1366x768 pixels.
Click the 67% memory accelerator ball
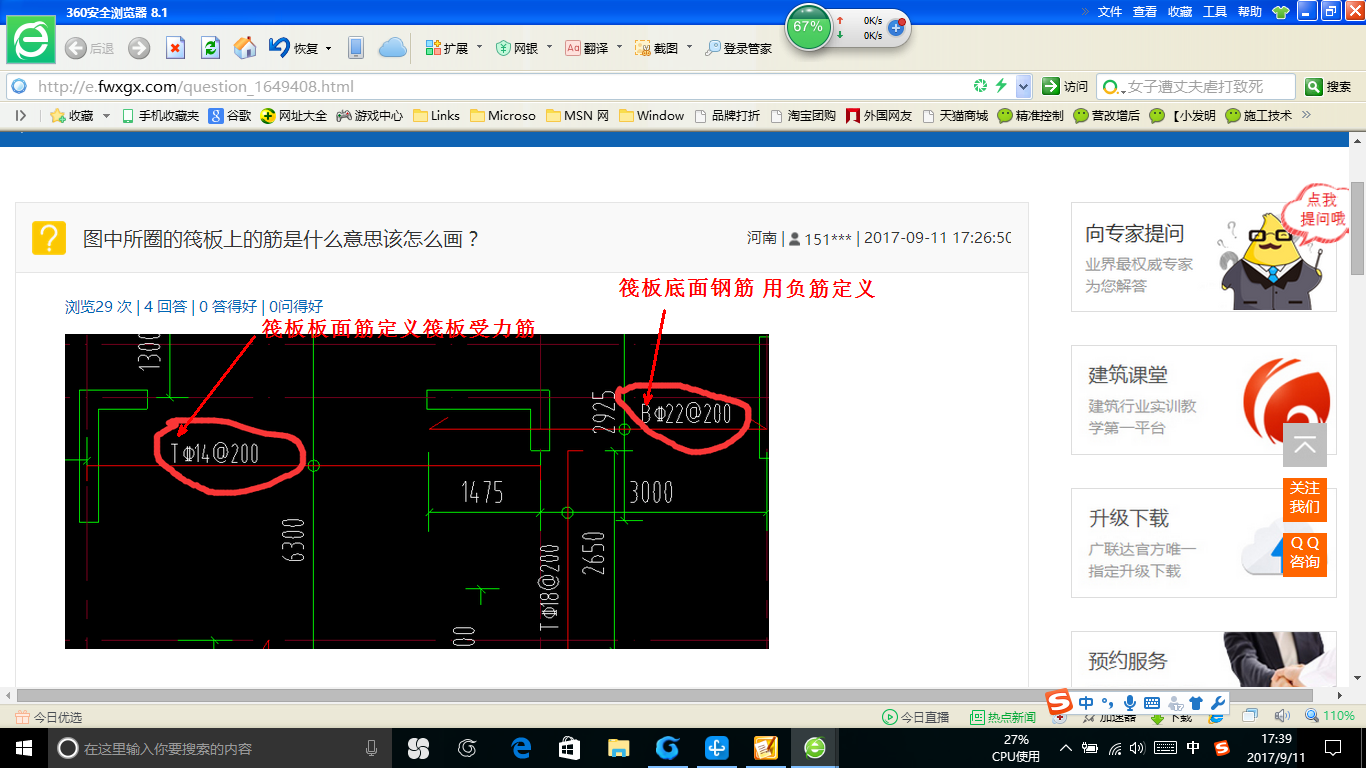[807, 27]
